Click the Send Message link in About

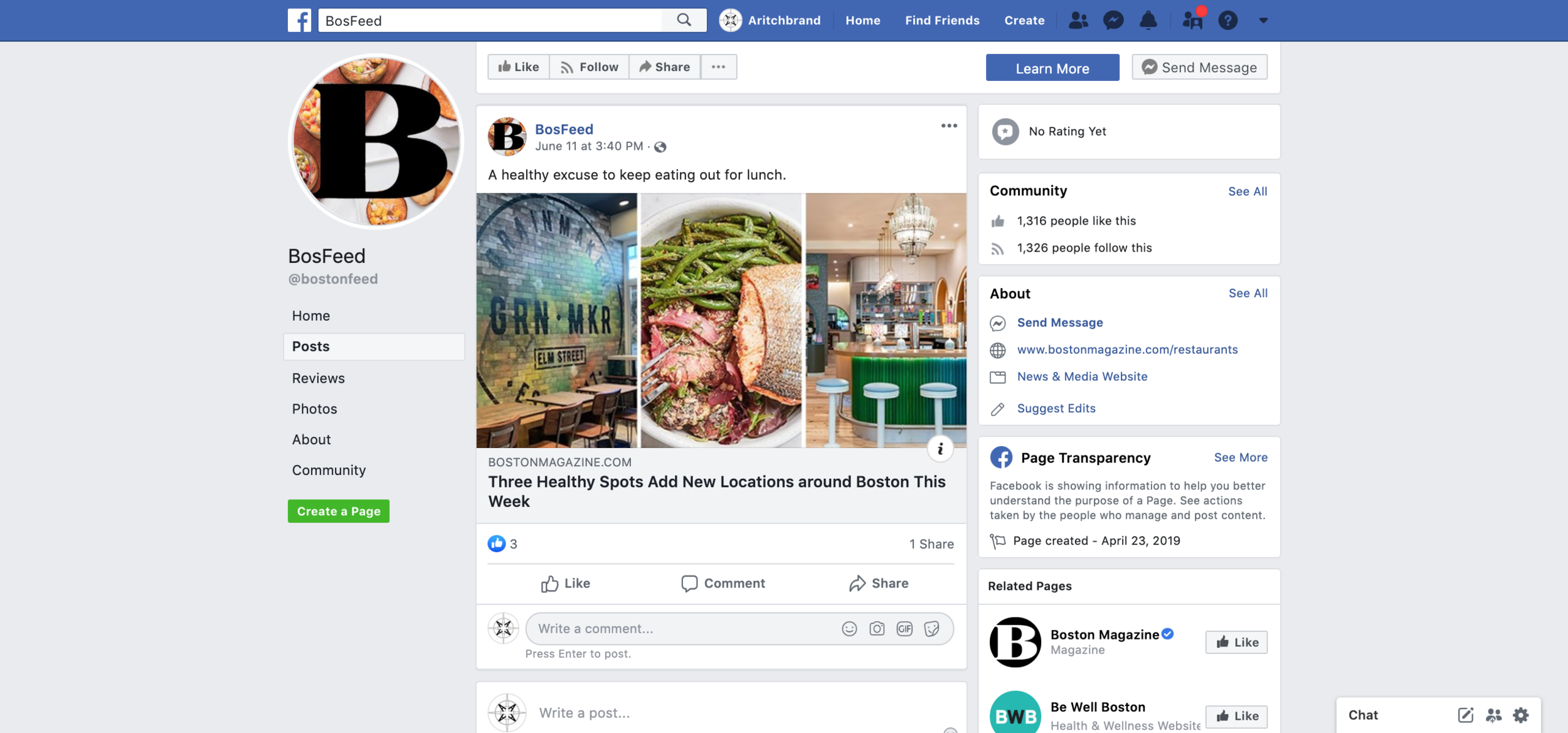[x=1059, y=323]
